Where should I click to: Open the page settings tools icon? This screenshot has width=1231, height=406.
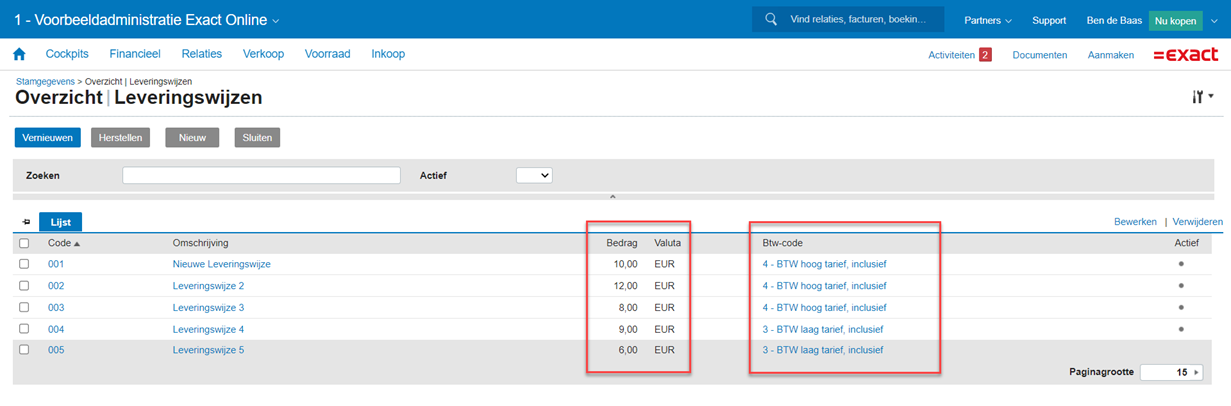pyautogui.click(x=1200, y=97)
